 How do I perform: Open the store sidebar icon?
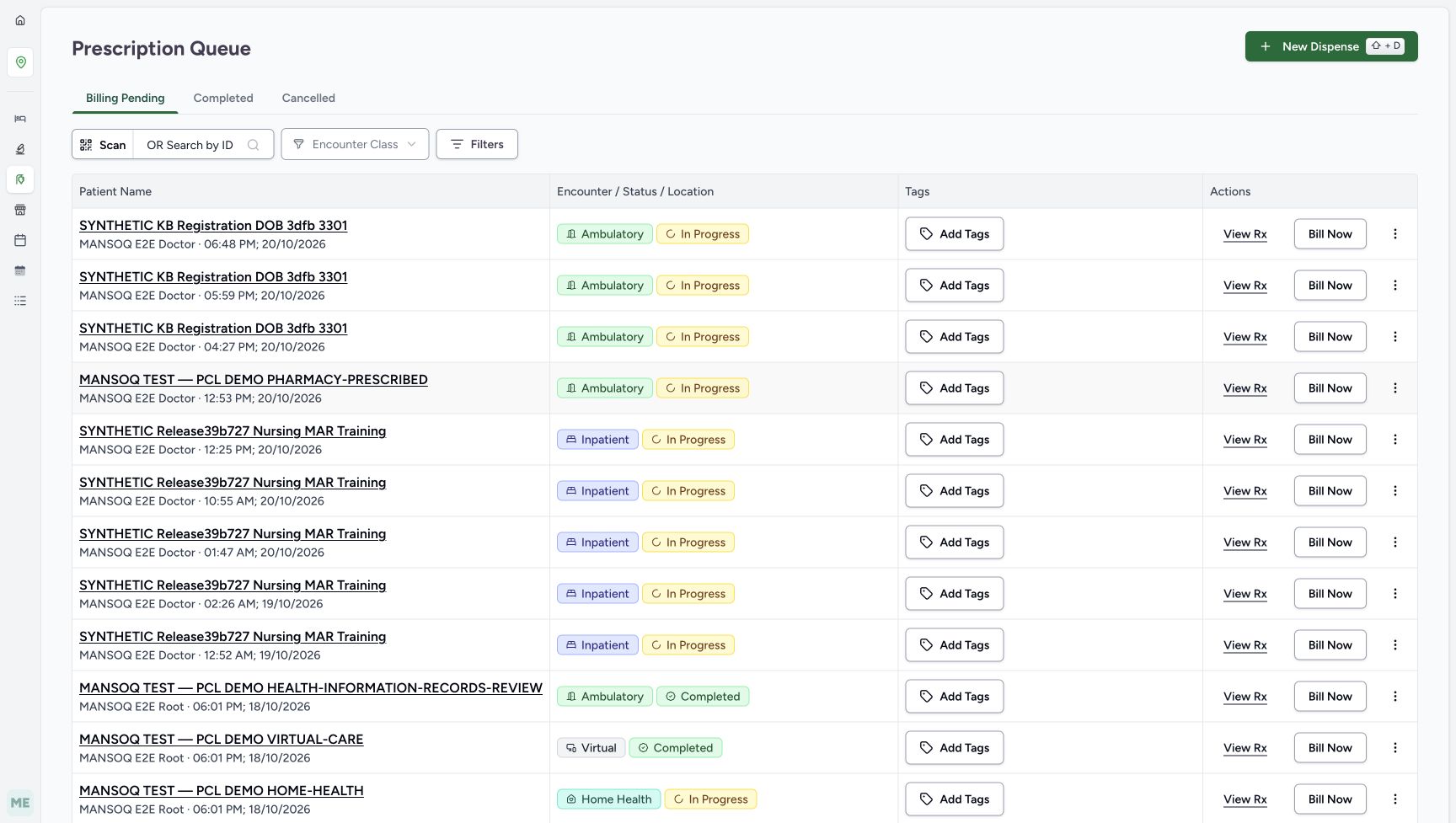(x=20, y=210)
